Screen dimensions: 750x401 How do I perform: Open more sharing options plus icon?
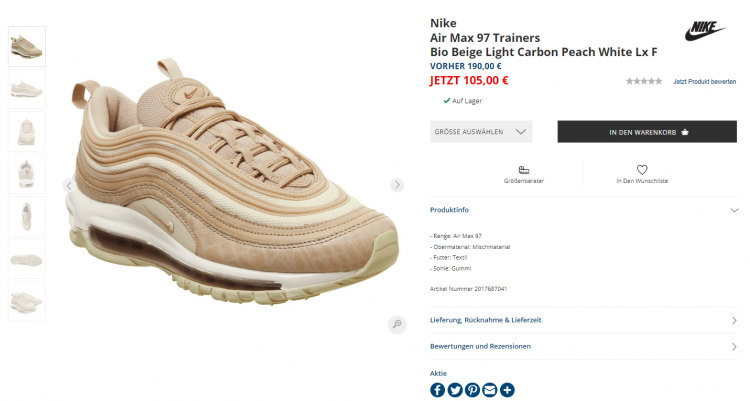507,390
